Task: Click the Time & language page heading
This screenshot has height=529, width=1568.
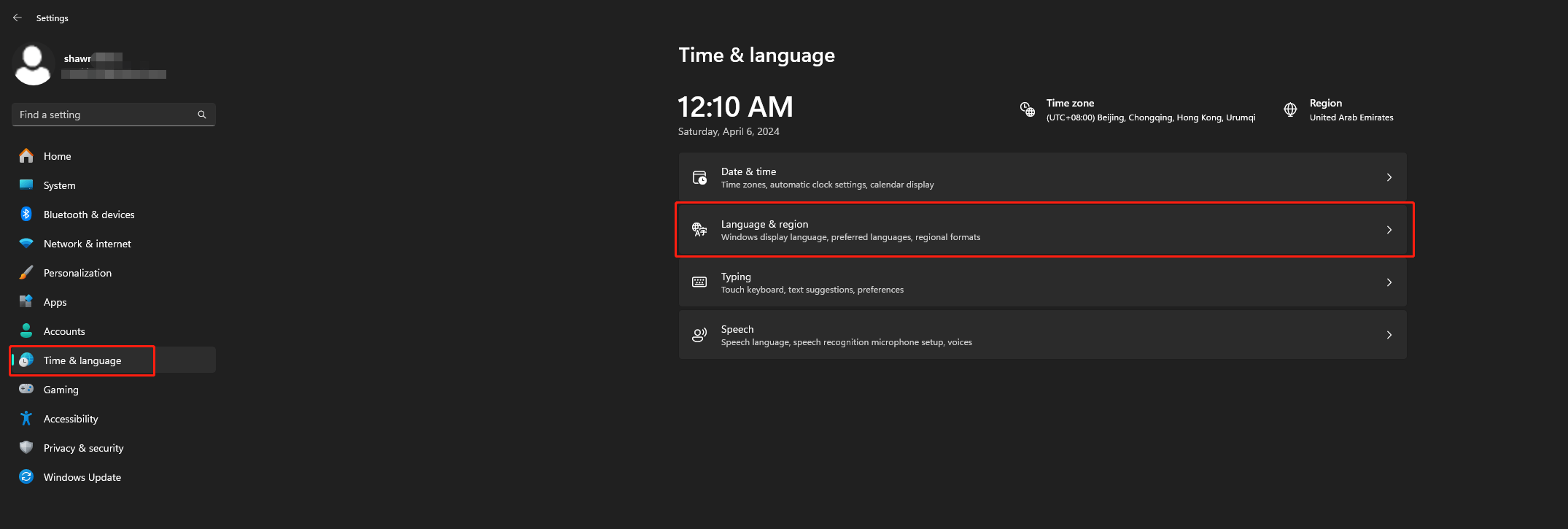Action: click(x=756, y=55)
